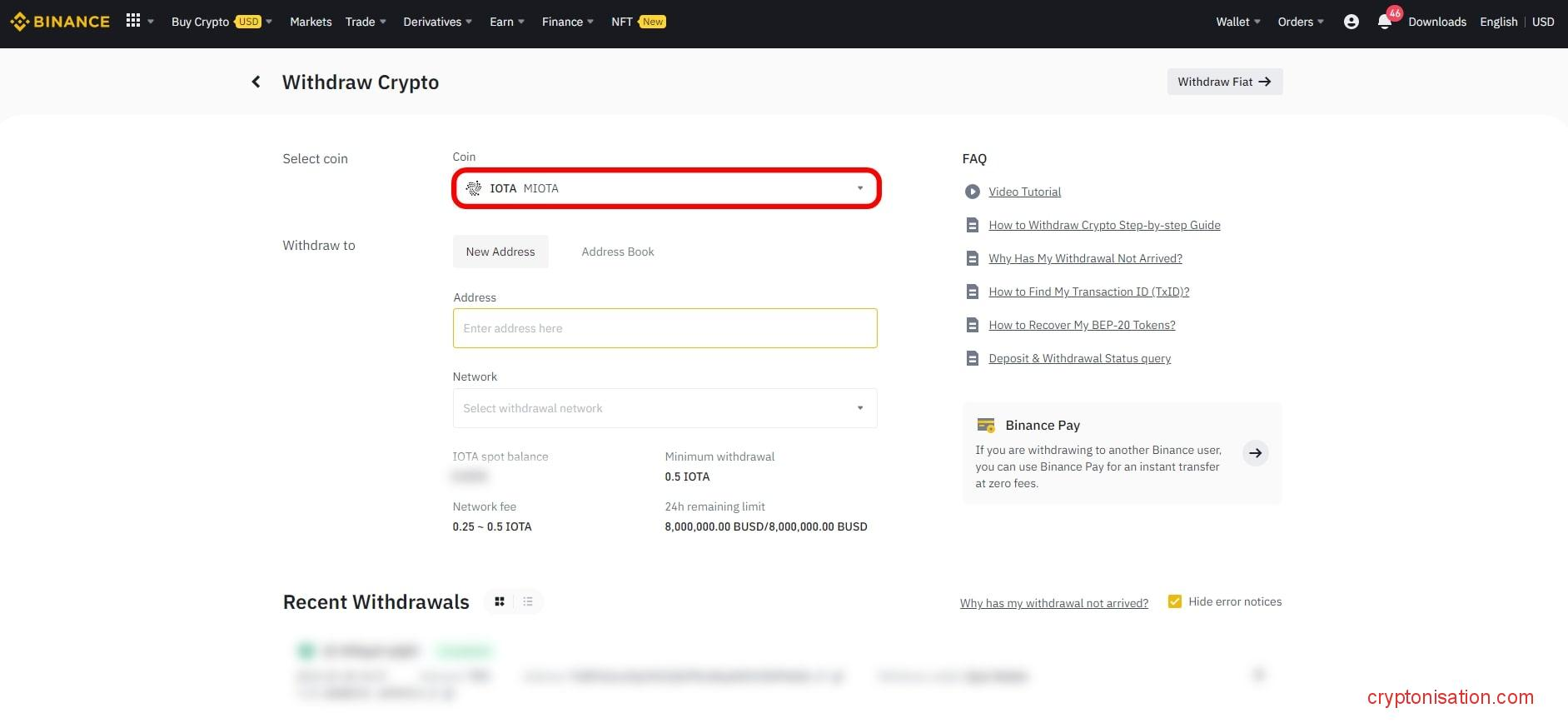Screen dimensions: 1568x723
Task: Click the document icon beside Transaction ID link
Action: click(x=972, y=292)
